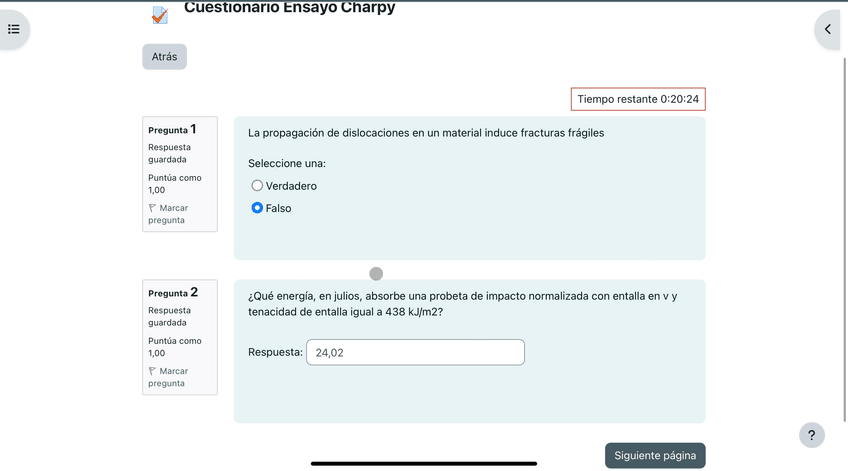Screen dimensions: 848x471
Task: Click the Pregunta 1 heading
Action: [x=172, y=129]
